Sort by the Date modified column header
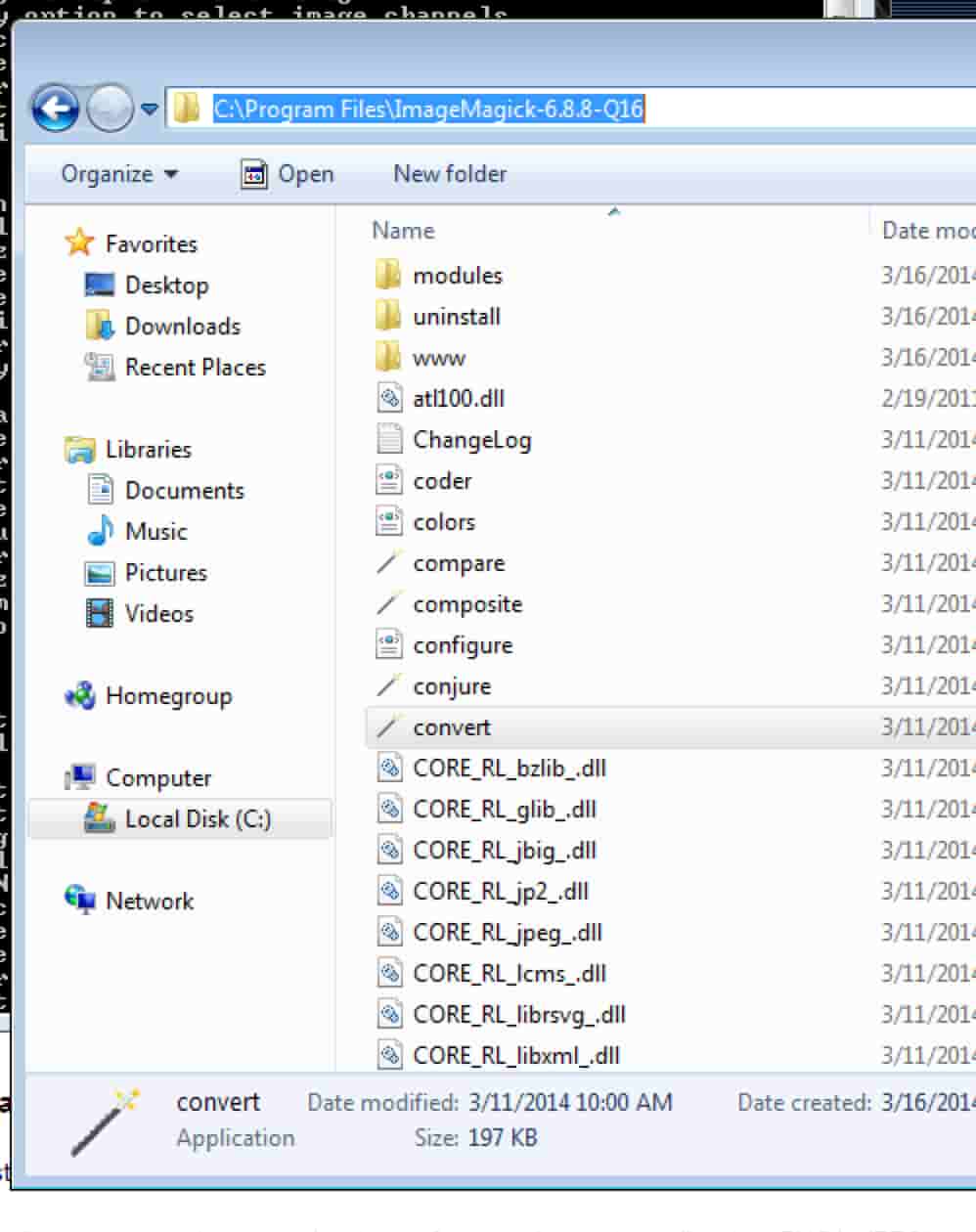The height and width of the screenshot is (1232, 976). [926, 231]
